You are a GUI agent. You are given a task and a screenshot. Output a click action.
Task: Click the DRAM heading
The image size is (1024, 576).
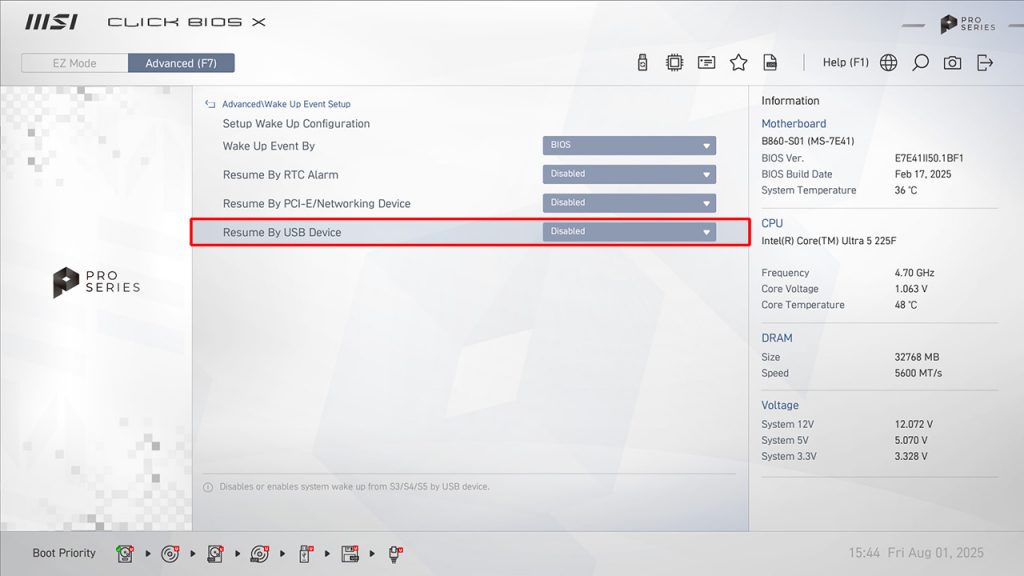pyautogui.click(x=776, y=338)
